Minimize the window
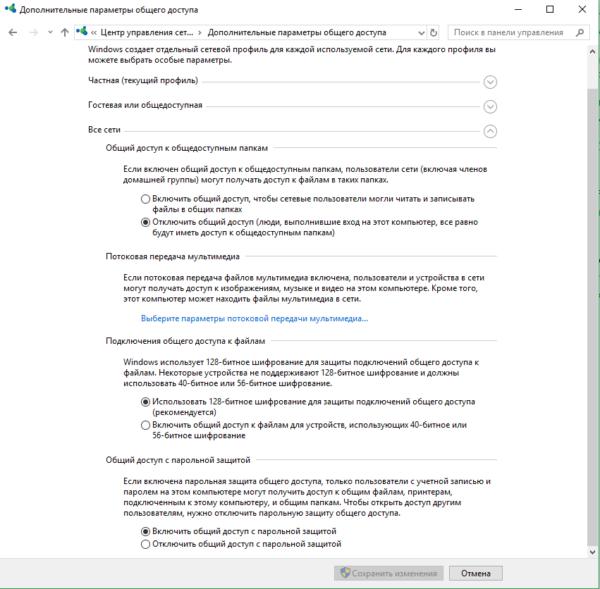600x589 pixels. (518, 9)
